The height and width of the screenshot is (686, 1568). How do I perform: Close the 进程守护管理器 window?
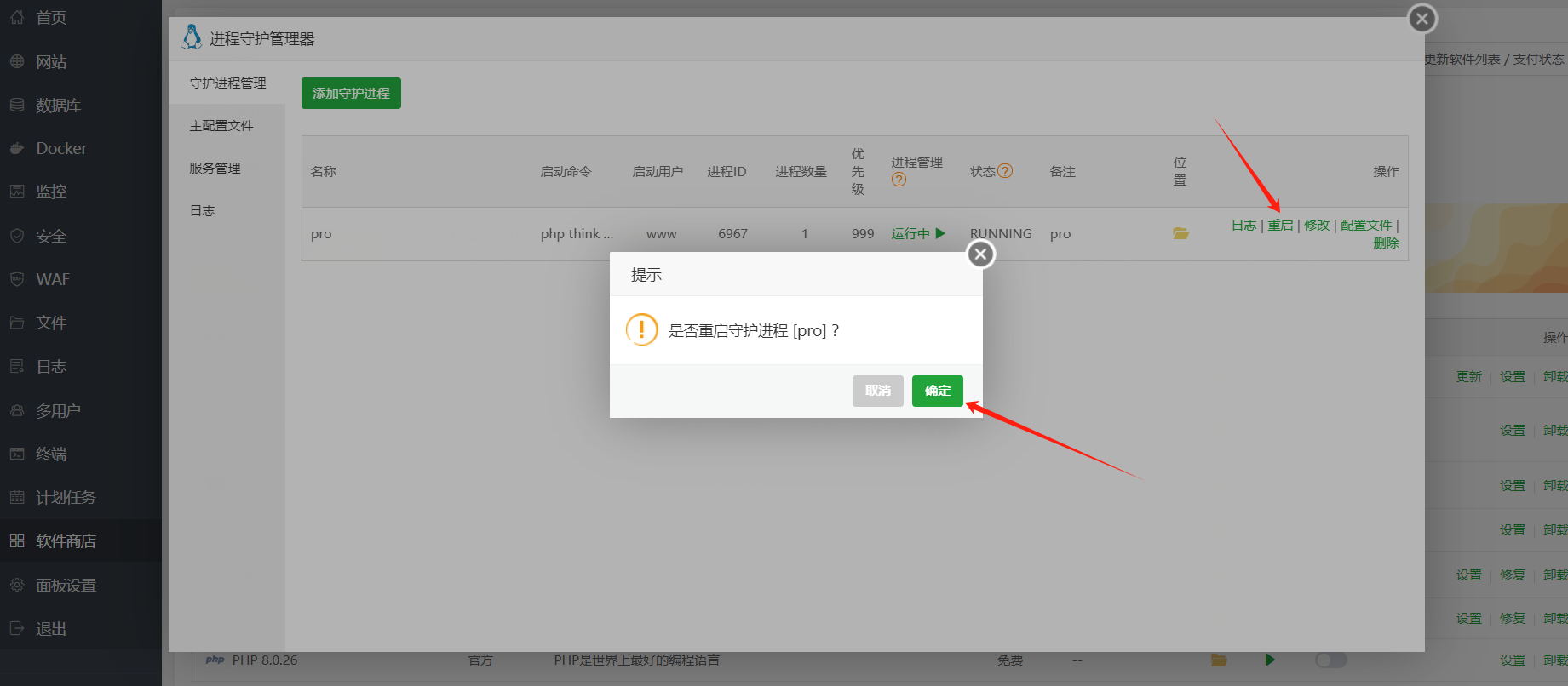tap(1422, 19)
